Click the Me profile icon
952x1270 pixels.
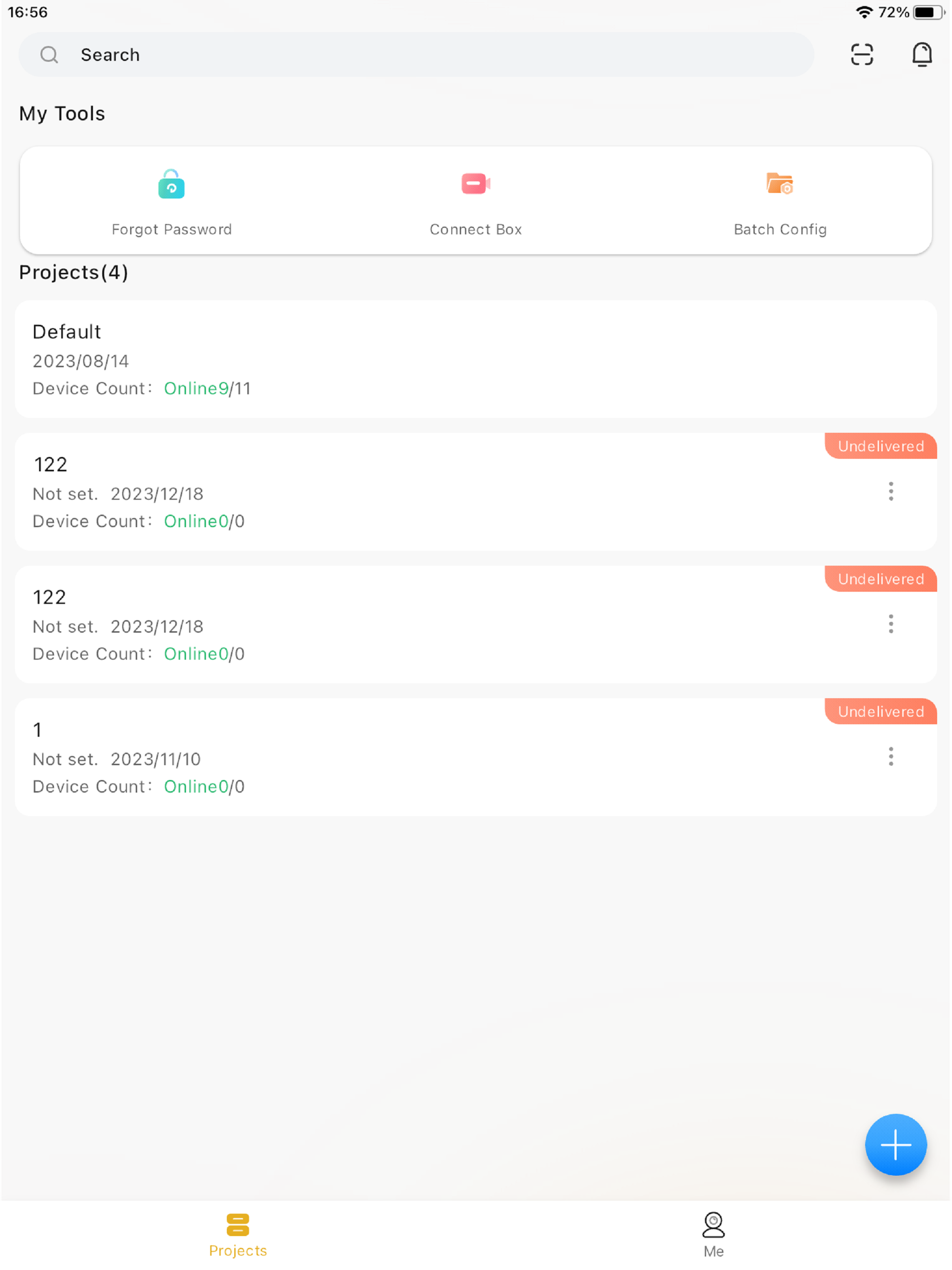tap(713, 1224)
